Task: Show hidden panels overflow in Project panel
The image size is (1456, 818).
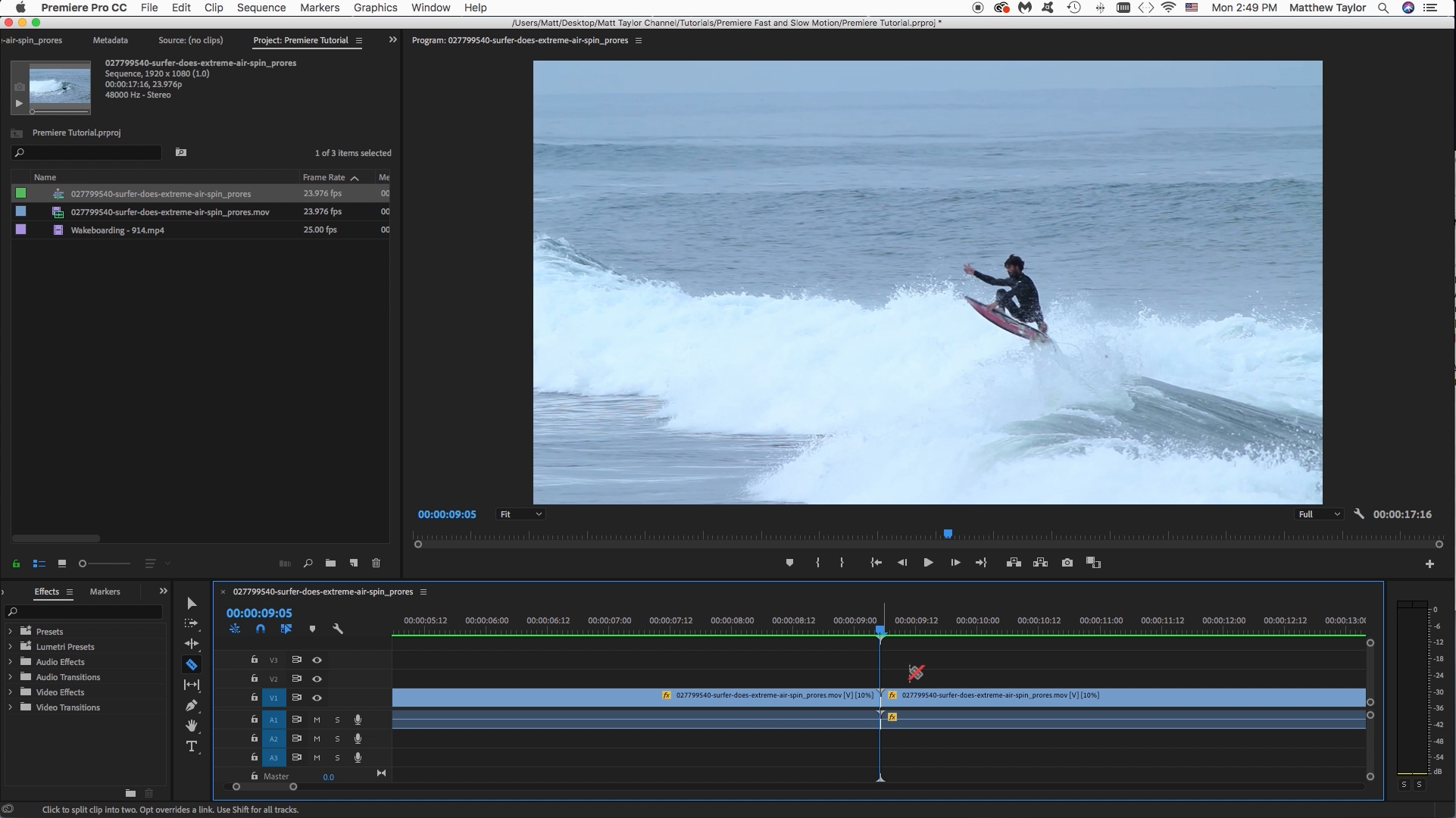Action: point(392,40)
